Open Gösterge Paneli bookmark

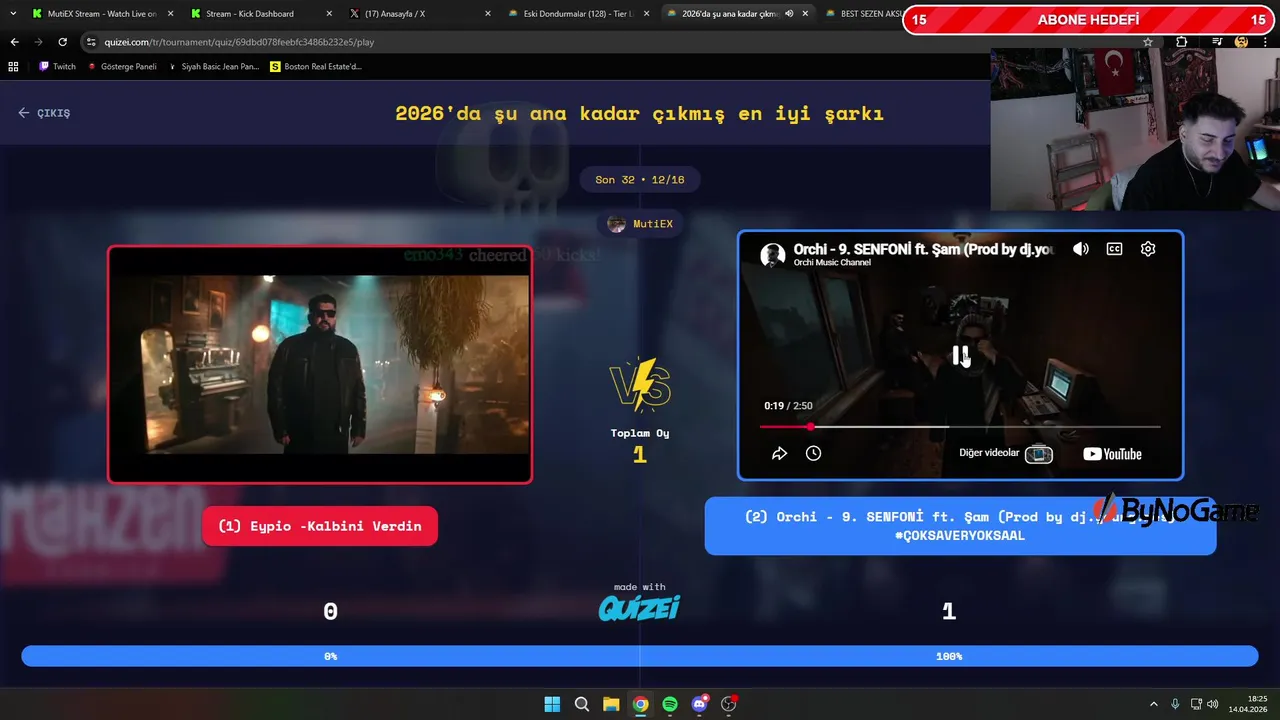pos(123,67)
